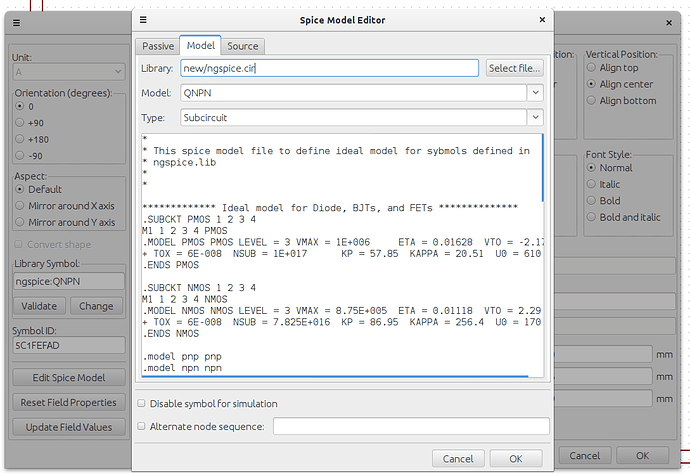690x474 pixels.
Task: Select Align top vertical position
Action: (591, 67)
